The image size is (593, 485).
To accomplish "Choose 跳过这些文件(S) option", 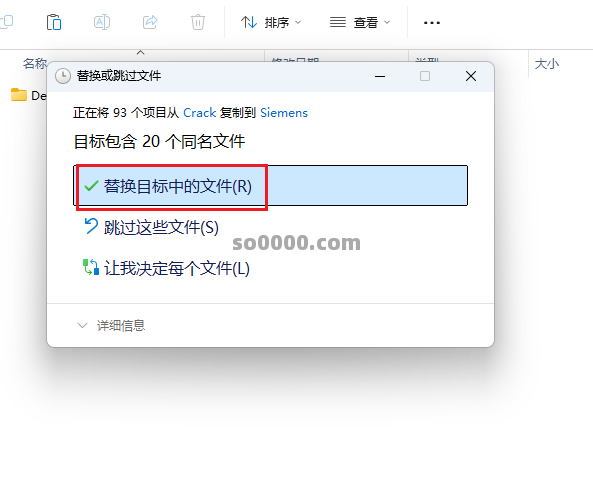I will pos(151,227).
